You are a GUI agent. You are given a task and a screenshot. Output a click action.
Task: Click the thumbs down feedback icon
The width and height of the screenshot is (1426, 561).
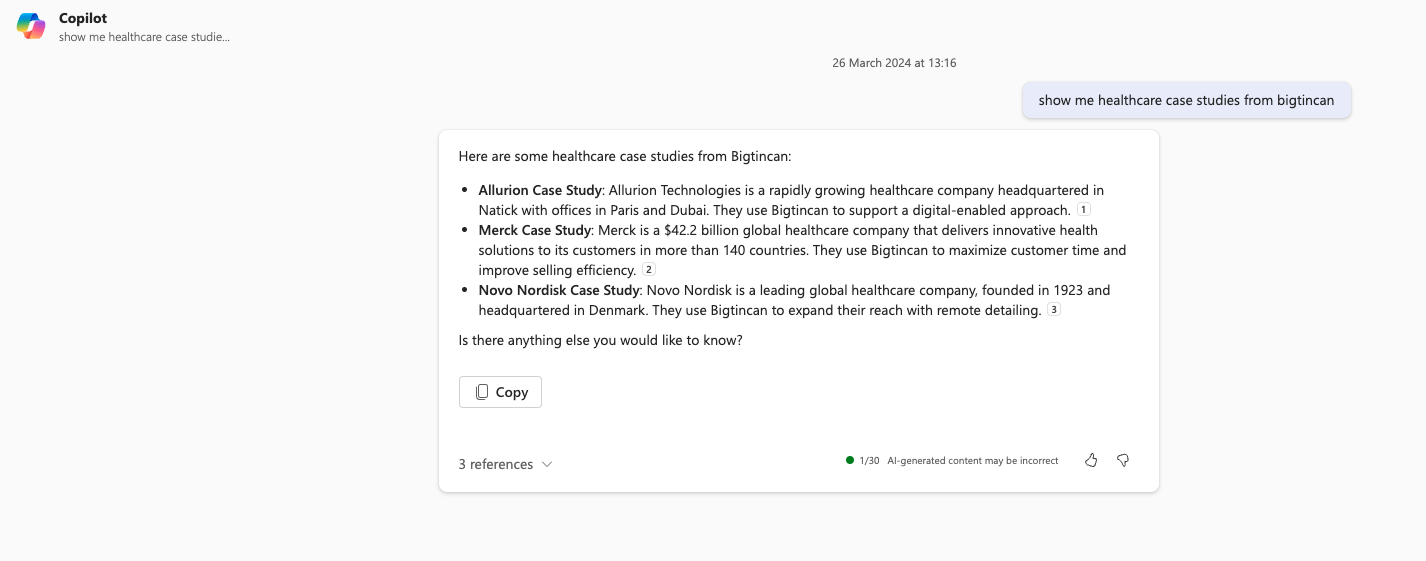pyautogui.click(x=1123, y=460)
